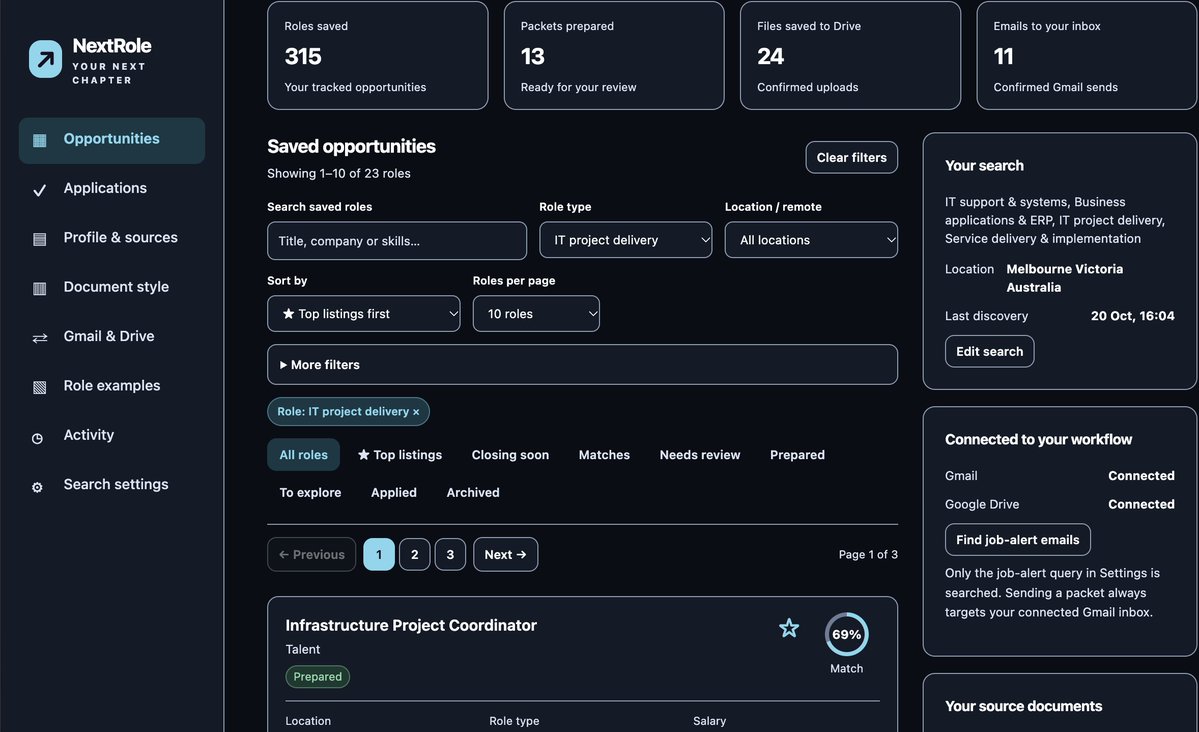Click the Applications checkmark icon
Screen dimensions: 1199x732
40,190
